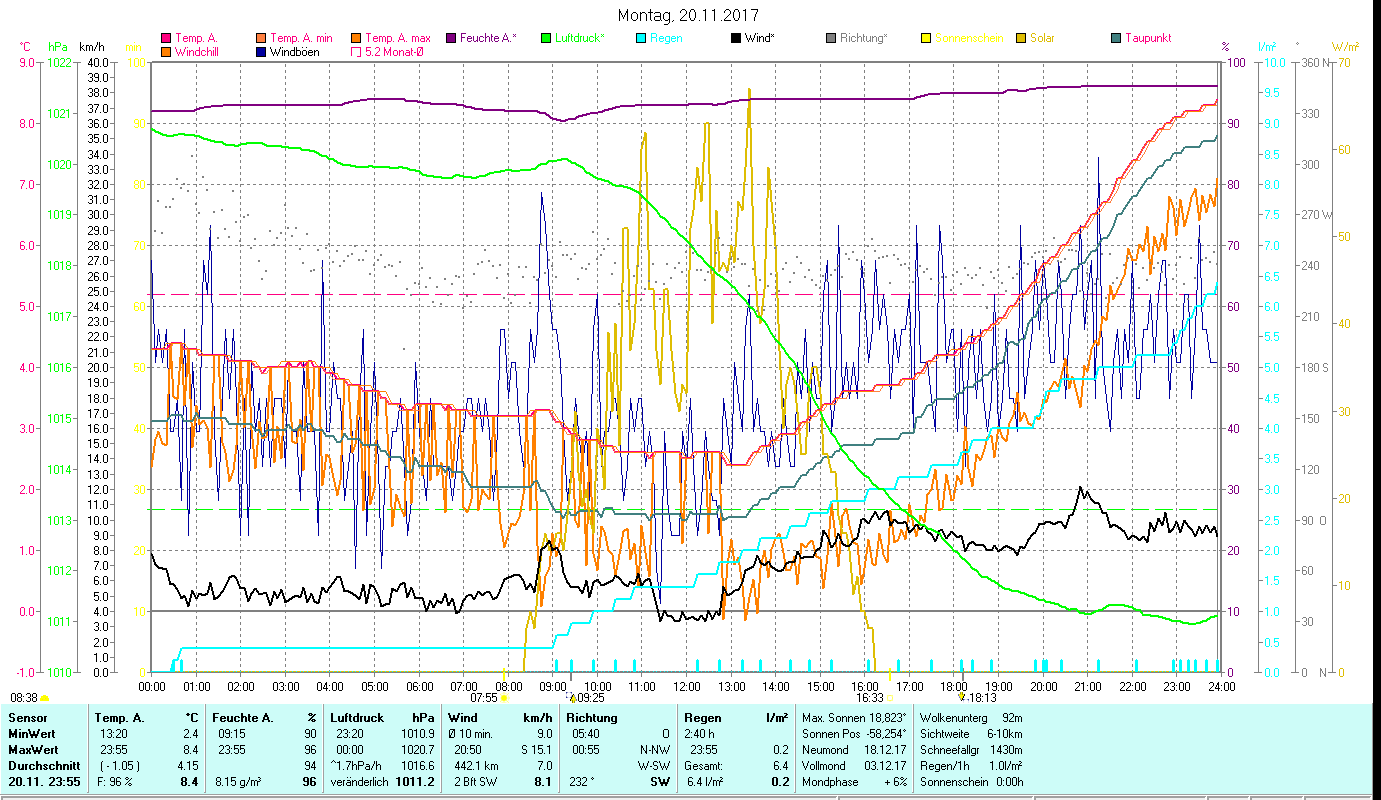This screenshot has width=1381, height=800.
Task: Click the Solar legend square
Action: [1021, 38]
